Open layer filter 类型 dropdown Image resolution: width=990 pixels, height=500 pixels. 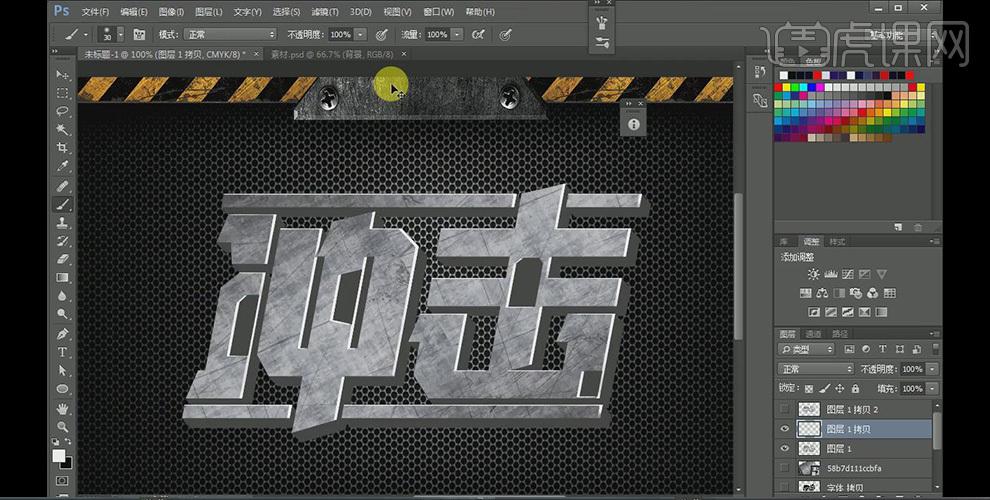(808, 349)
